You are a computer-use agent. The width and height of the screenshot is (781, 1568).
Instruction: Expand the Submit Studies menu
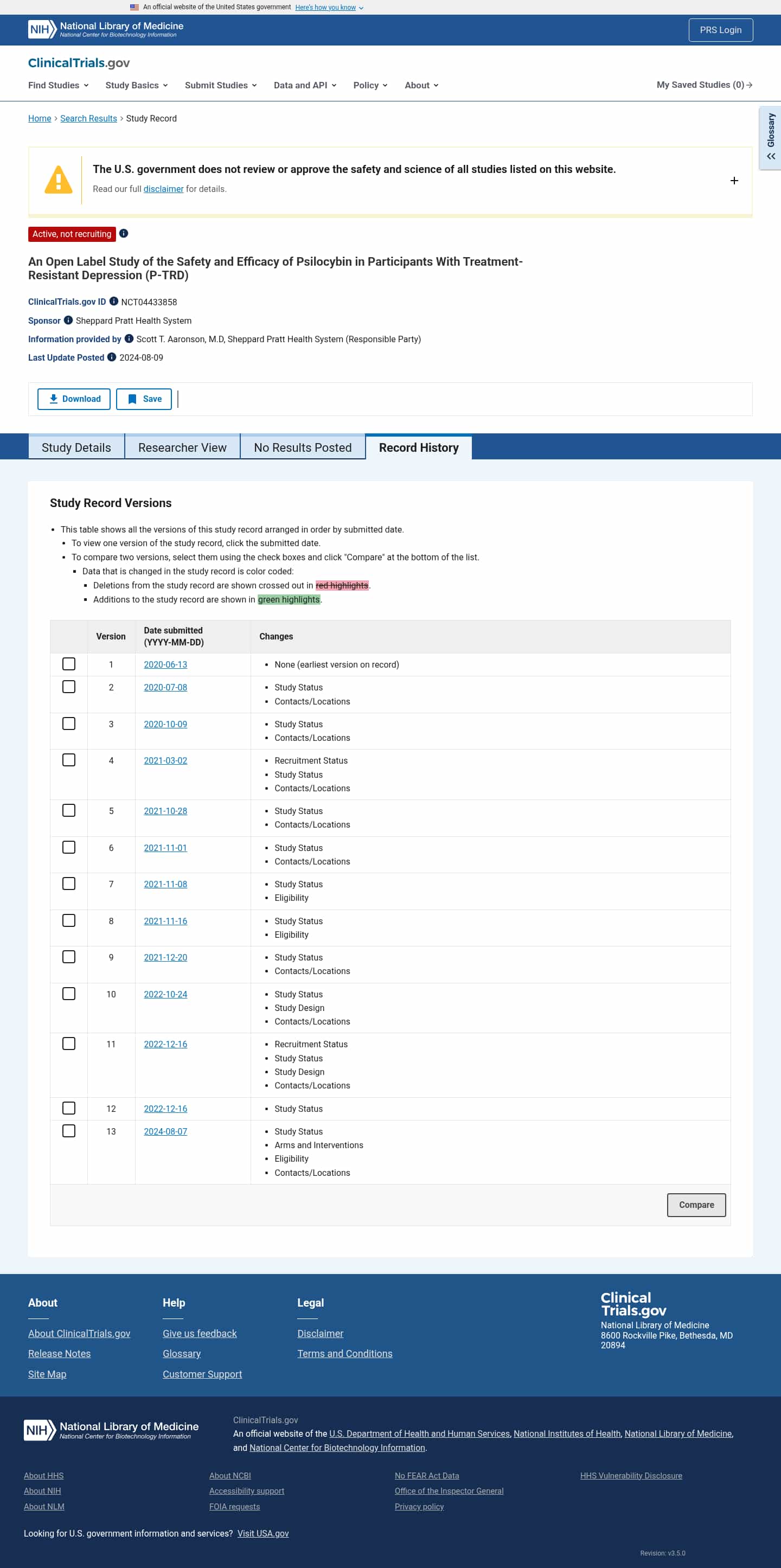point(221,85)
